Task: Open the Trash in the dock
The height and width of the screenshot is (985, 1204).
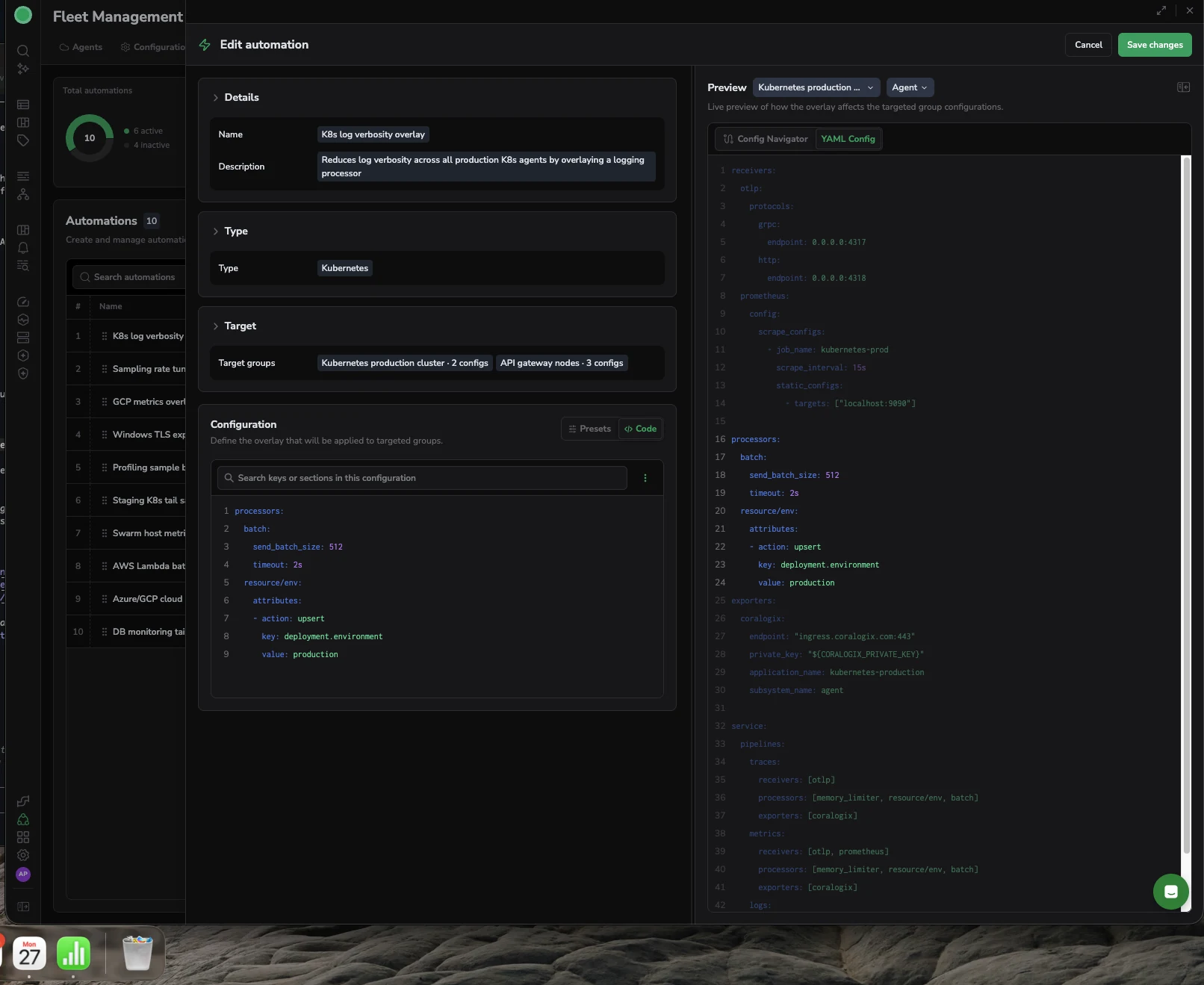Action: (x=137, y=954)
